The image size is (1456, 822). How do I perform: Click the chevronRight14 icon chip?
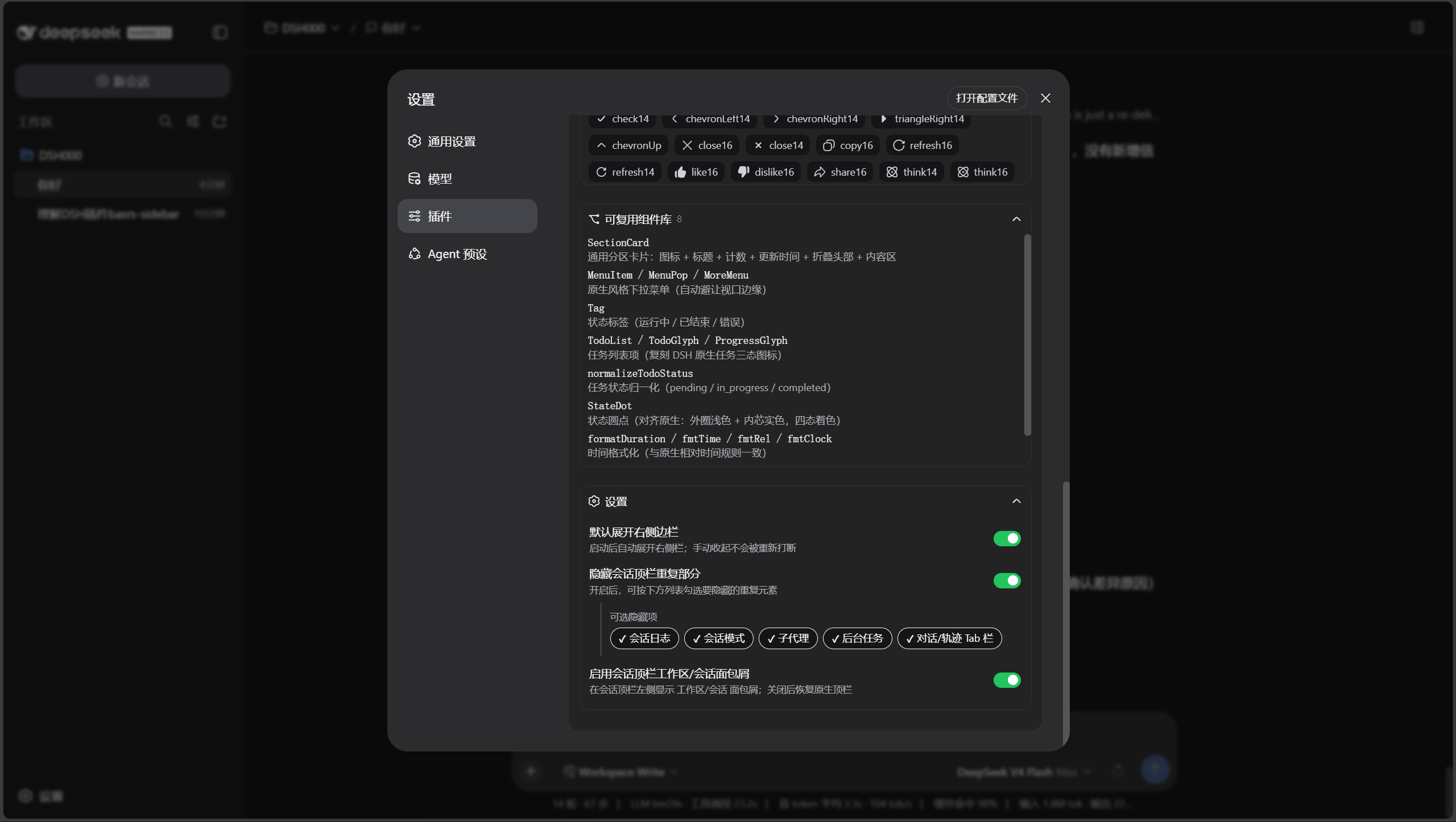tap(814, 119)
